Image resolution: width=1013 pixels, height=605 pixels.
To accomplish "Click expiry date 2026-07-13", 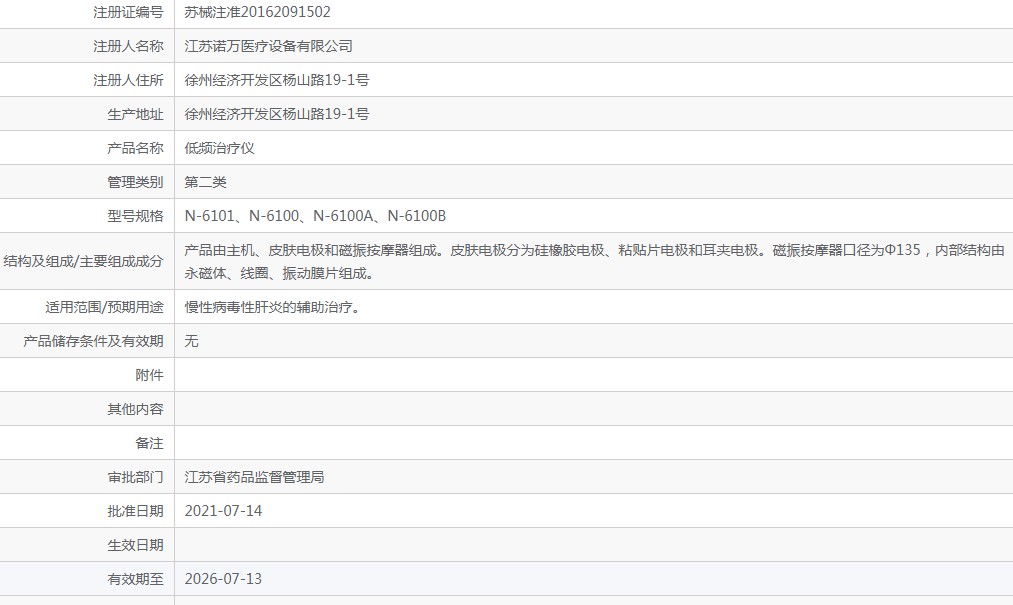I will tap(223, 579).
